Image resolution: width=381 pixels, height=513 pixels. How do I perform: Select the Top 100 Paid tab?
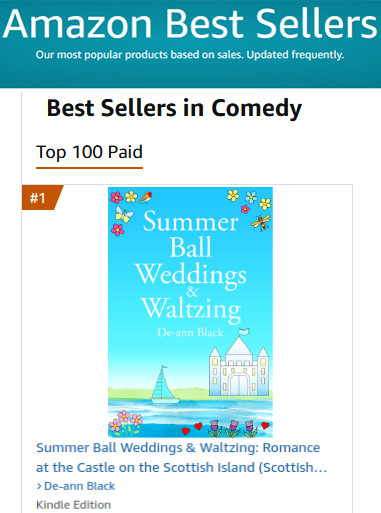coord(89,152)
